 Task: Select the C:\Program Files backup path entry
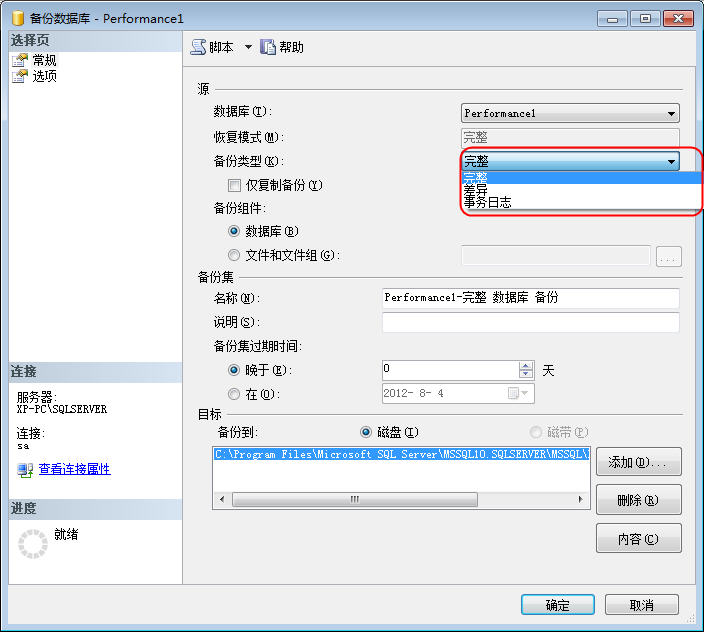tap(401, 454)
